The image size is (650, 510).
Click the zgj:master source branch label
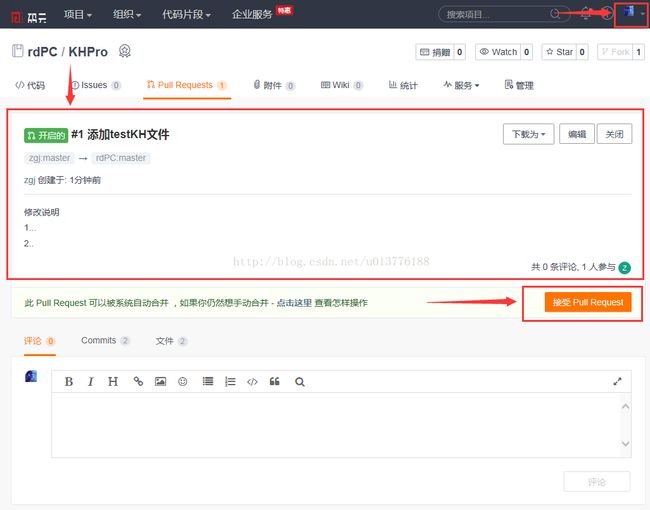[49, 158]
